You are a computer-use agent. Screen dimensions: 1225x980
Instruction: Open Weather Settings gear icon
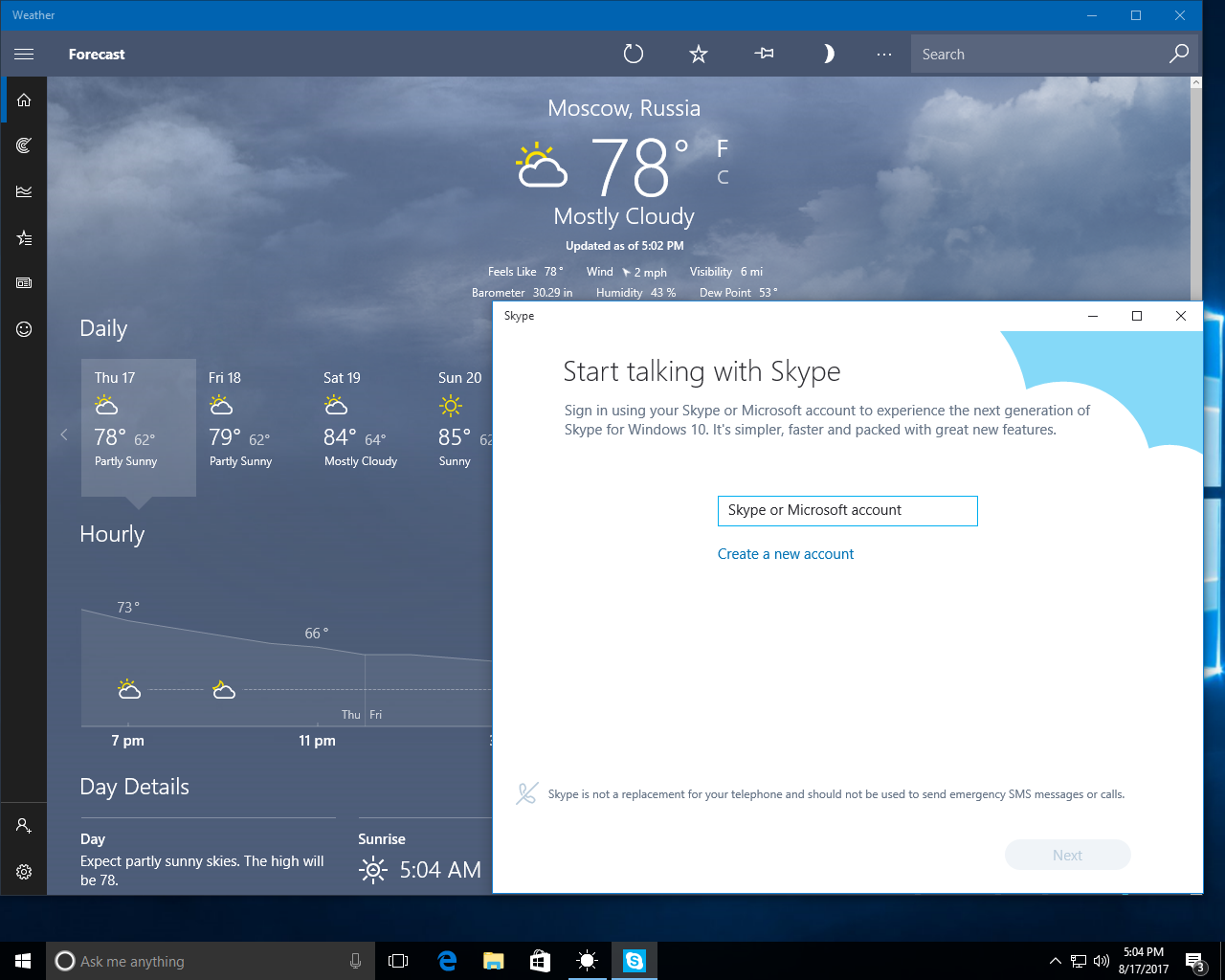coord(24,872)
